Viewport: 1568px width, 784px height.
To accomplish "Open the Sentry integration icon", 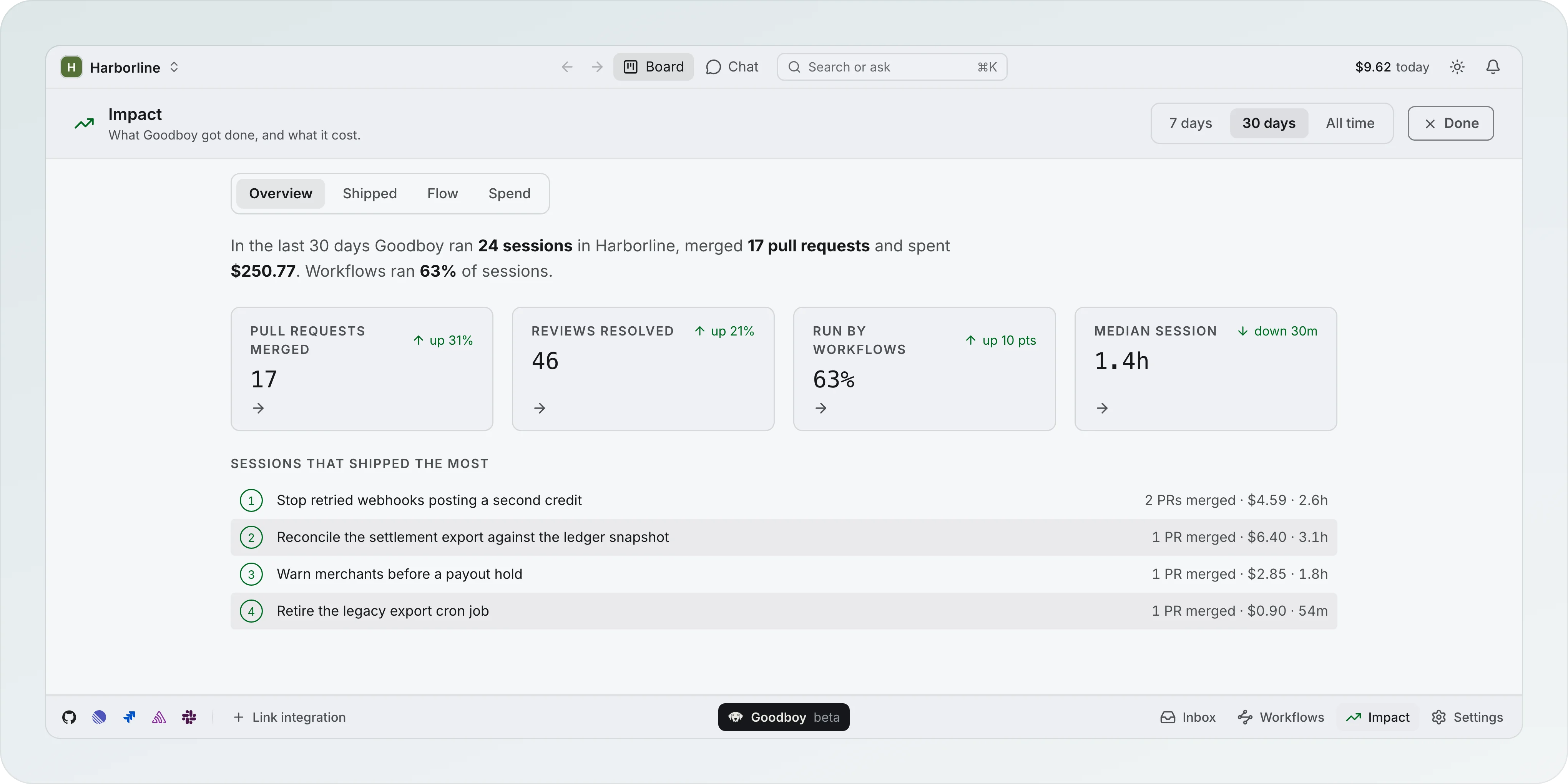I will (x=159, y=717).
